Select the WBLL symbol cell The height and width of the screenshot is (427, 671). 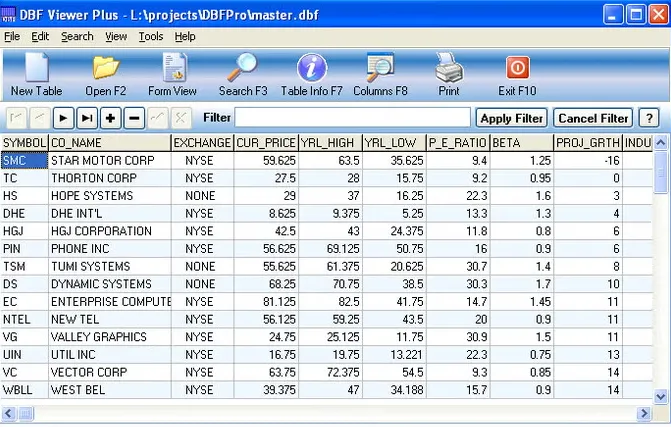24,390
